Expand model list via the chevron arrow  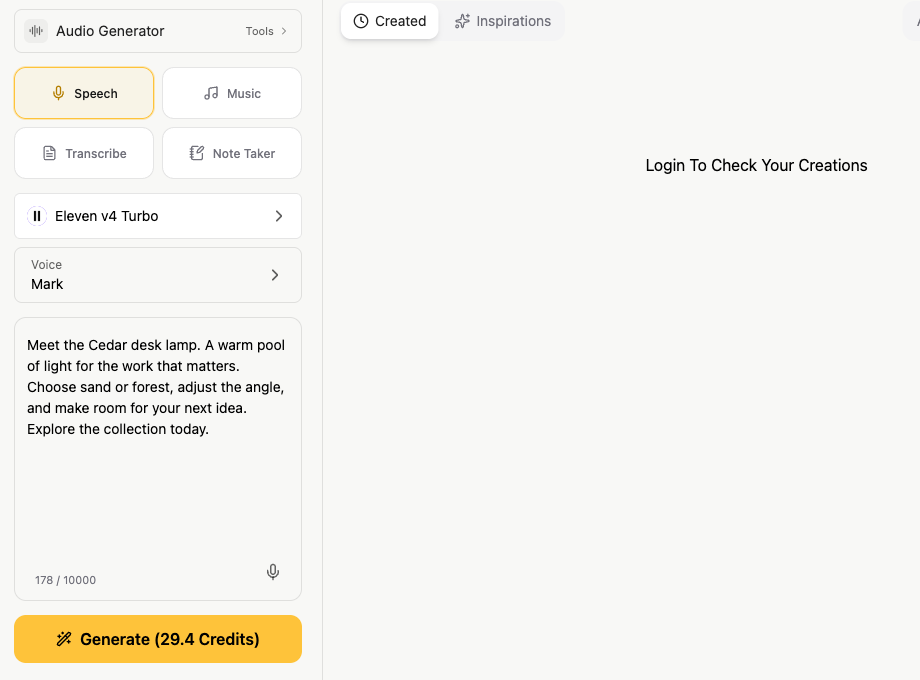[279, 216]
